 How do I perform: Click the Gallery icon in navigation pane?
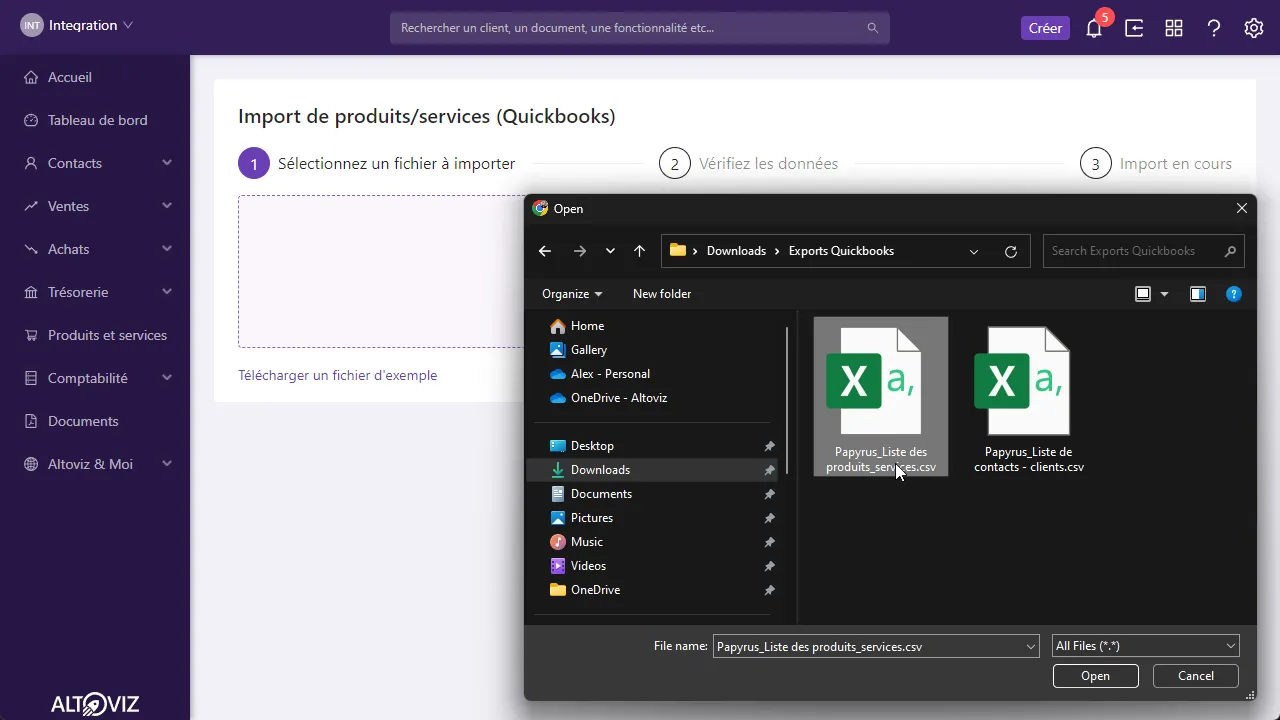tap(558, 350)
